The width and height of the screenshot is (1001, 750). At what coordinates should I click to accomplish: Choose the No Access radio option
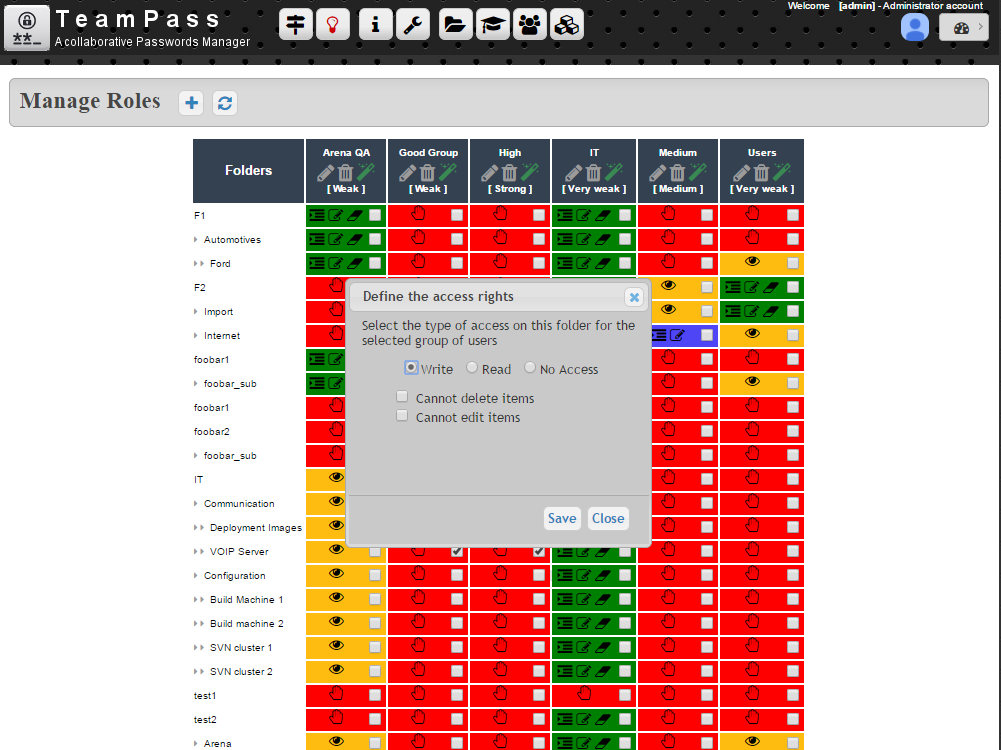click(530, 368)
